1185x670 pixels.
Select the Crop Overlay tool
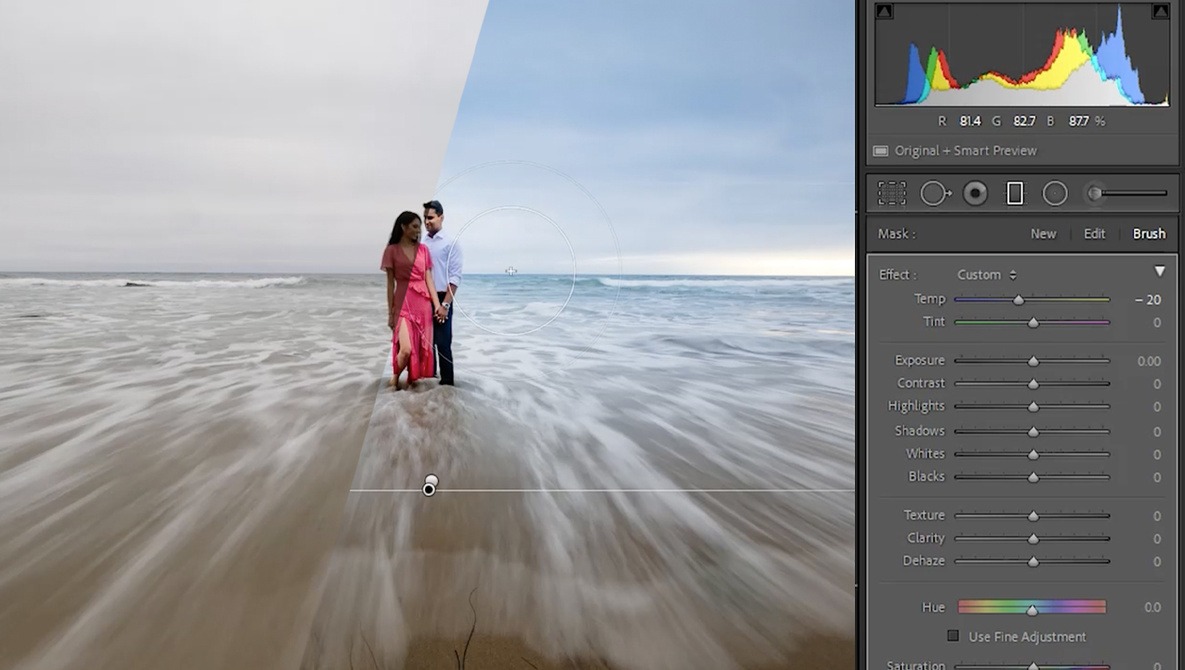tap(892, 193)
